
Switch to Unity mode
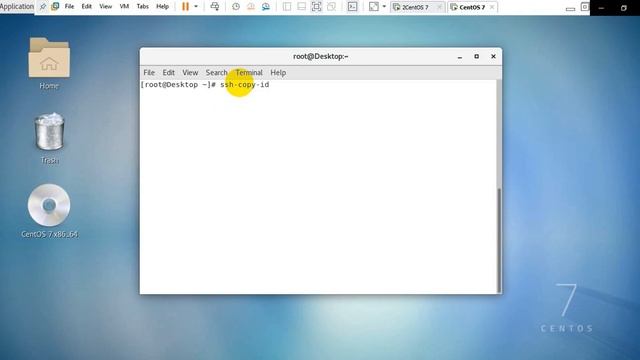tap(331, 7)
